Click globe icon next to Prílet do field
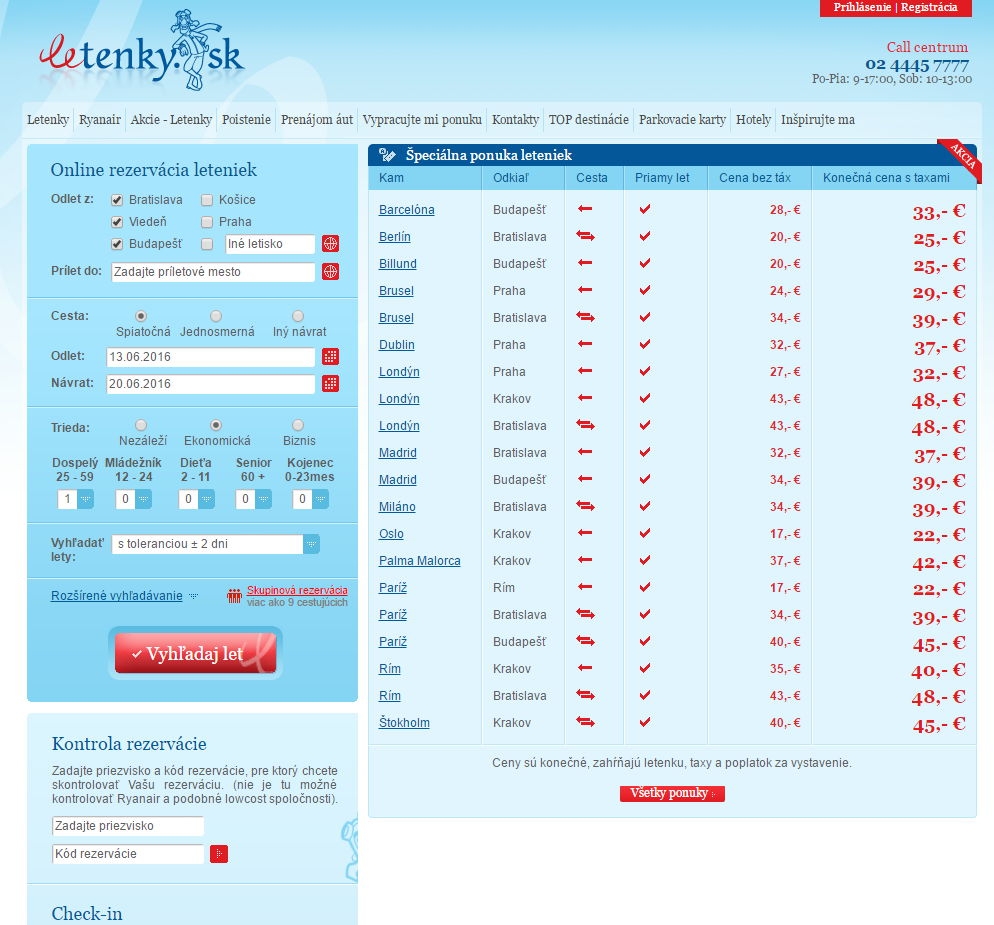This screenshot has height=925, width=994. pos(331,272)
